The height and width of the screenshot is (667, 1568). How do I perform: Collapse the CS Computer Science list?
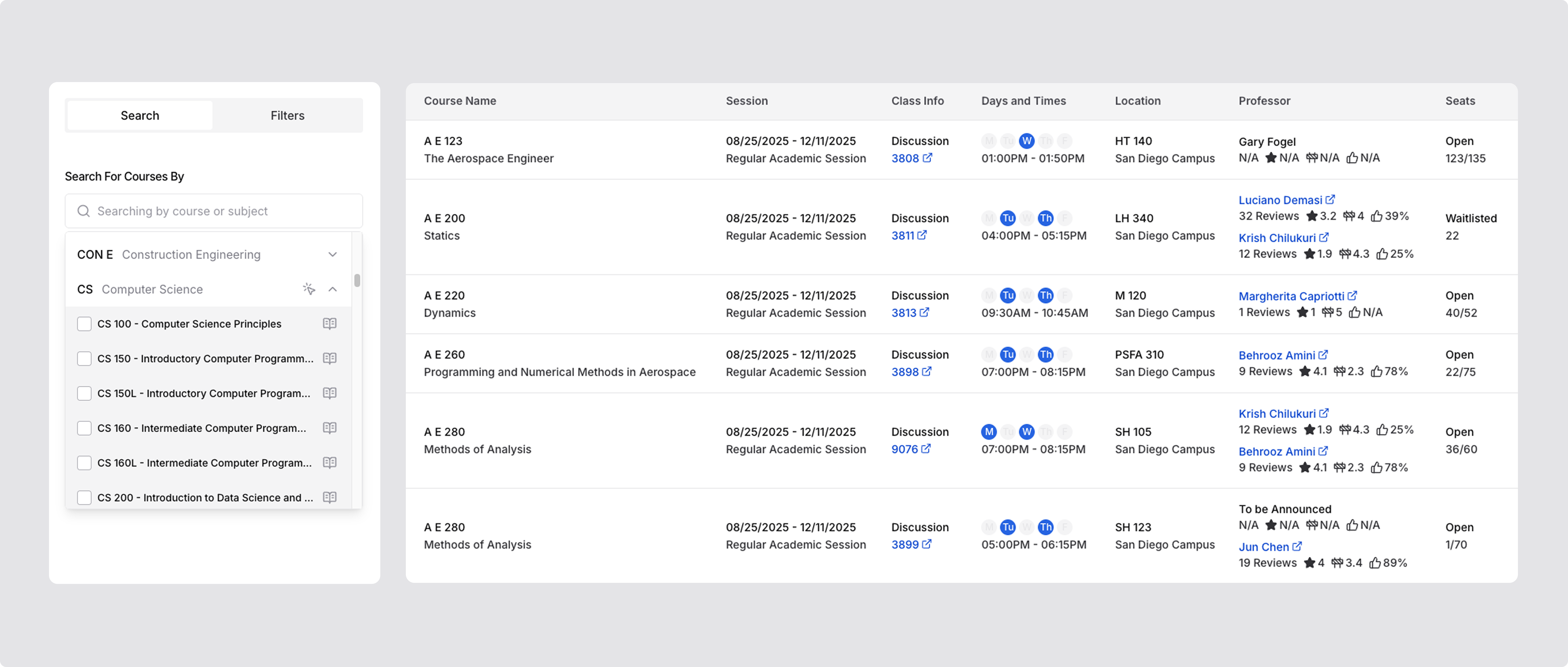coord(332,289)
